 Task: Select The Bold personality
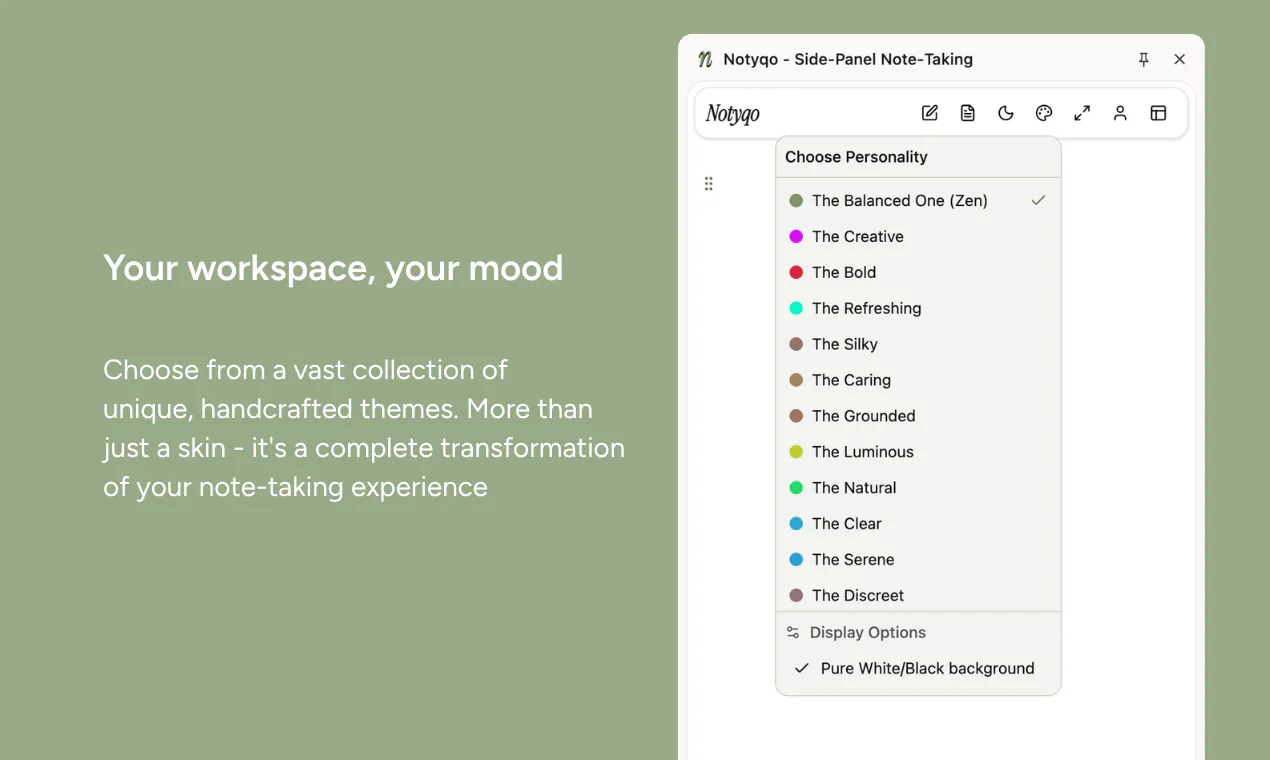pos(918,272)
